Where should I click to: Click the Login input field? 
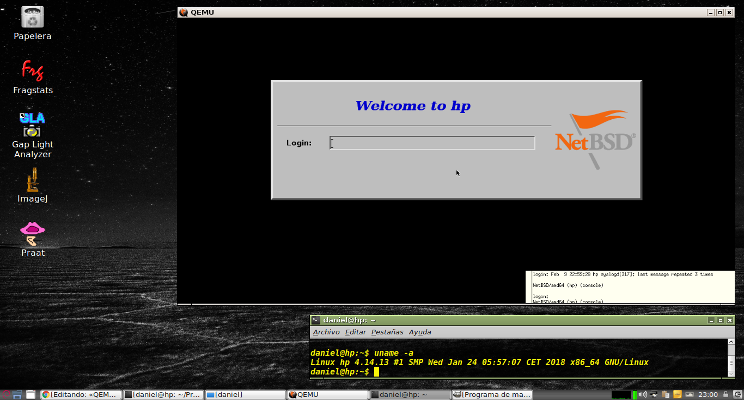click(x=432, y=143)
